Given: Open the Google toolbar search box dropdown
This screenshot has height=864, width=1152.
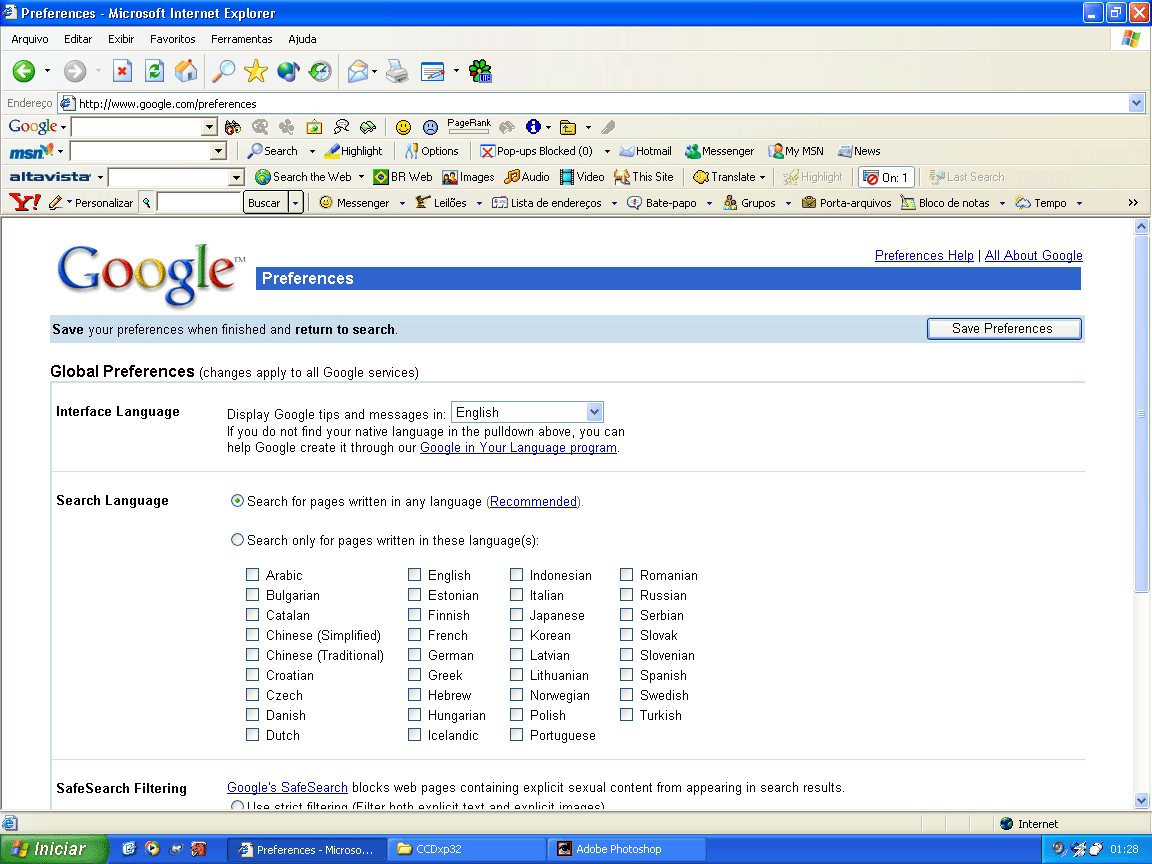Looking at the screenshot, I should pos(209,127).
